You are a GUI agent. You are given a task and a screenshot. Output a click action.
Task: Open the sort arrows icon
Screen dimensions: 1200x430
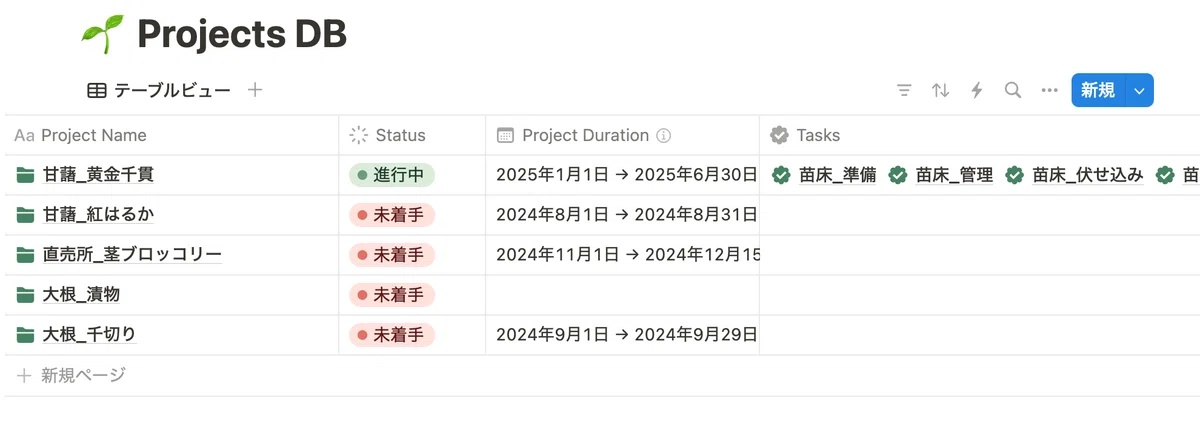940,90
